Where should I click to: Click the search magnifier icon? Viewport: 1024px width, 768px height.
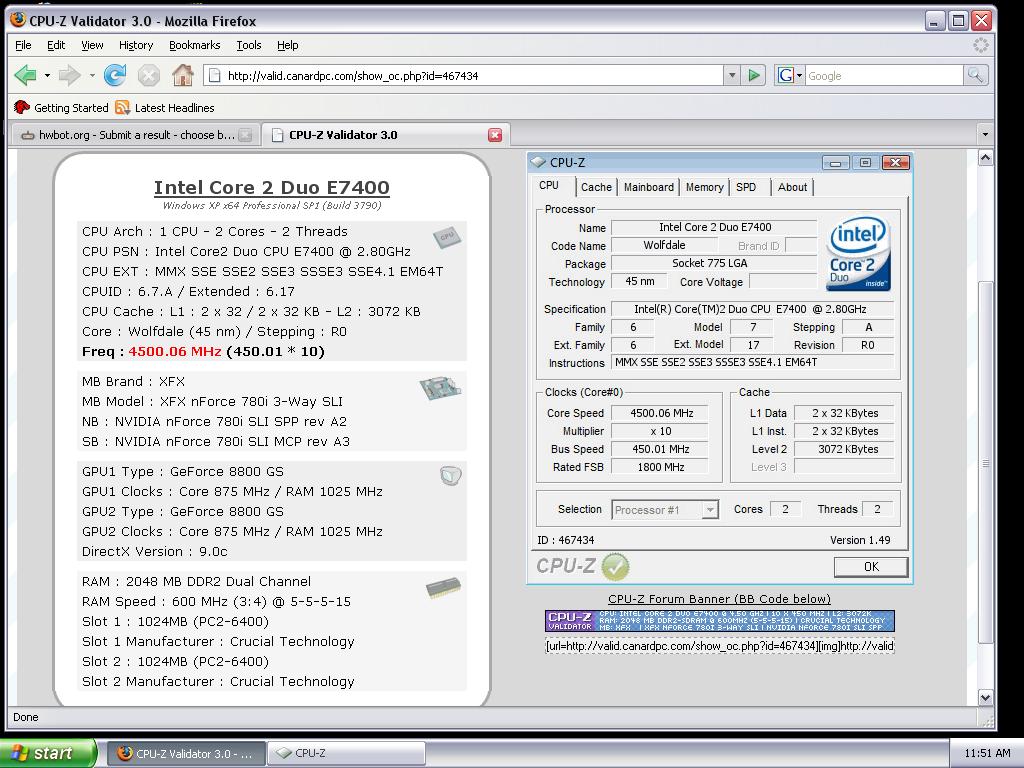point(975,76)
